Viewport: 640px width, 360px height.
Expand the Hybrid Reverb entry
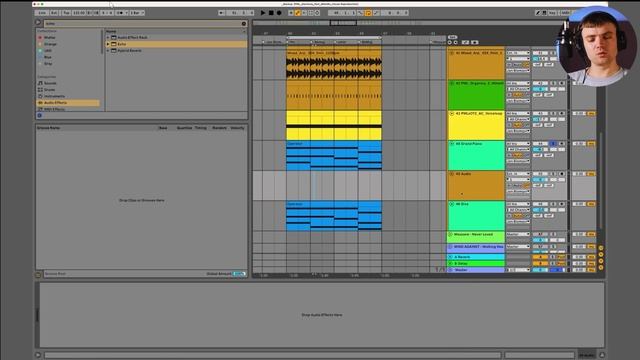[108, 50]
